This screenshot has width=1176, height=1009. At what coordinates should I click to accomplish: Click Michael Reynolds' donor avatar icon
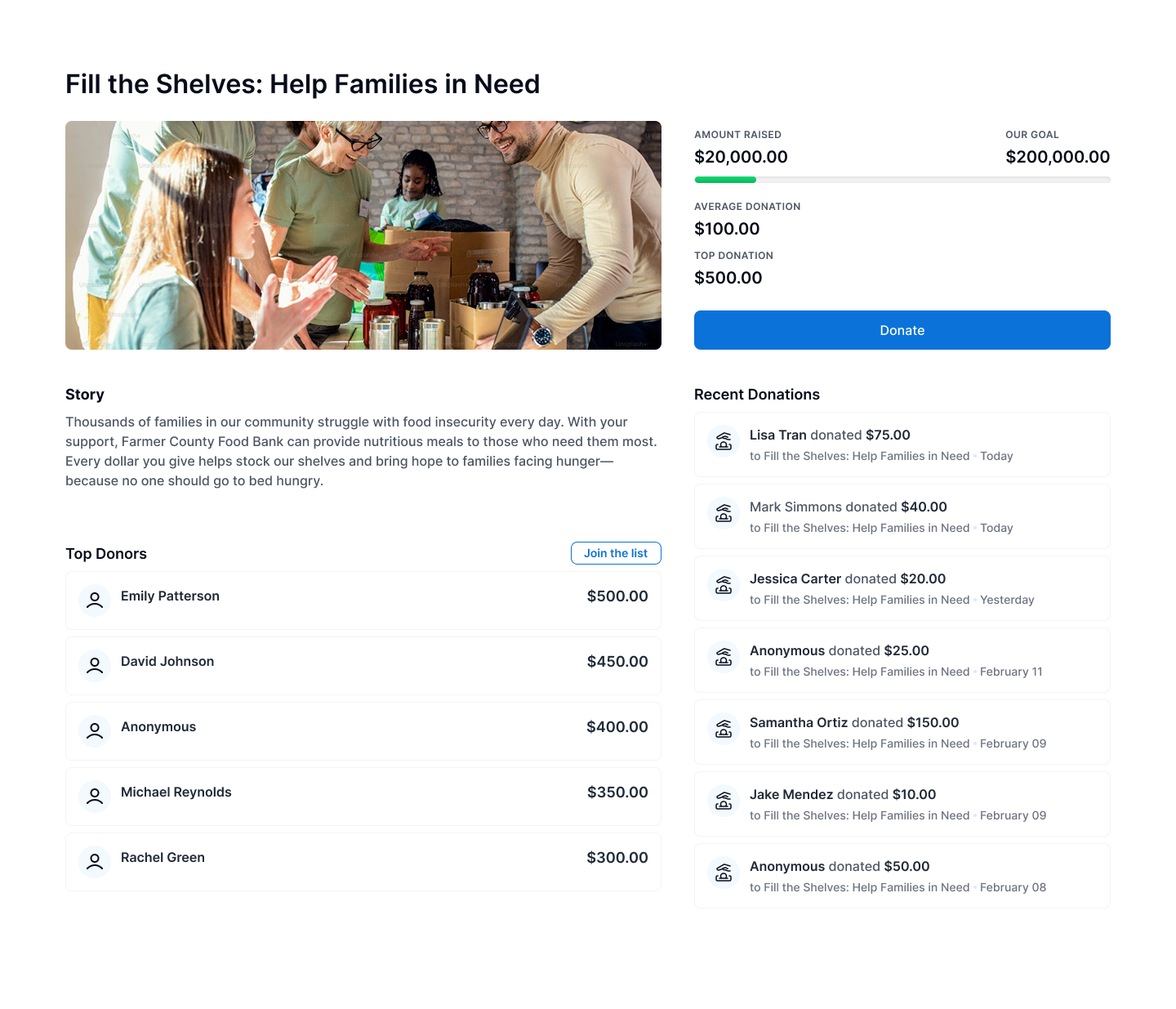[95, 797]
